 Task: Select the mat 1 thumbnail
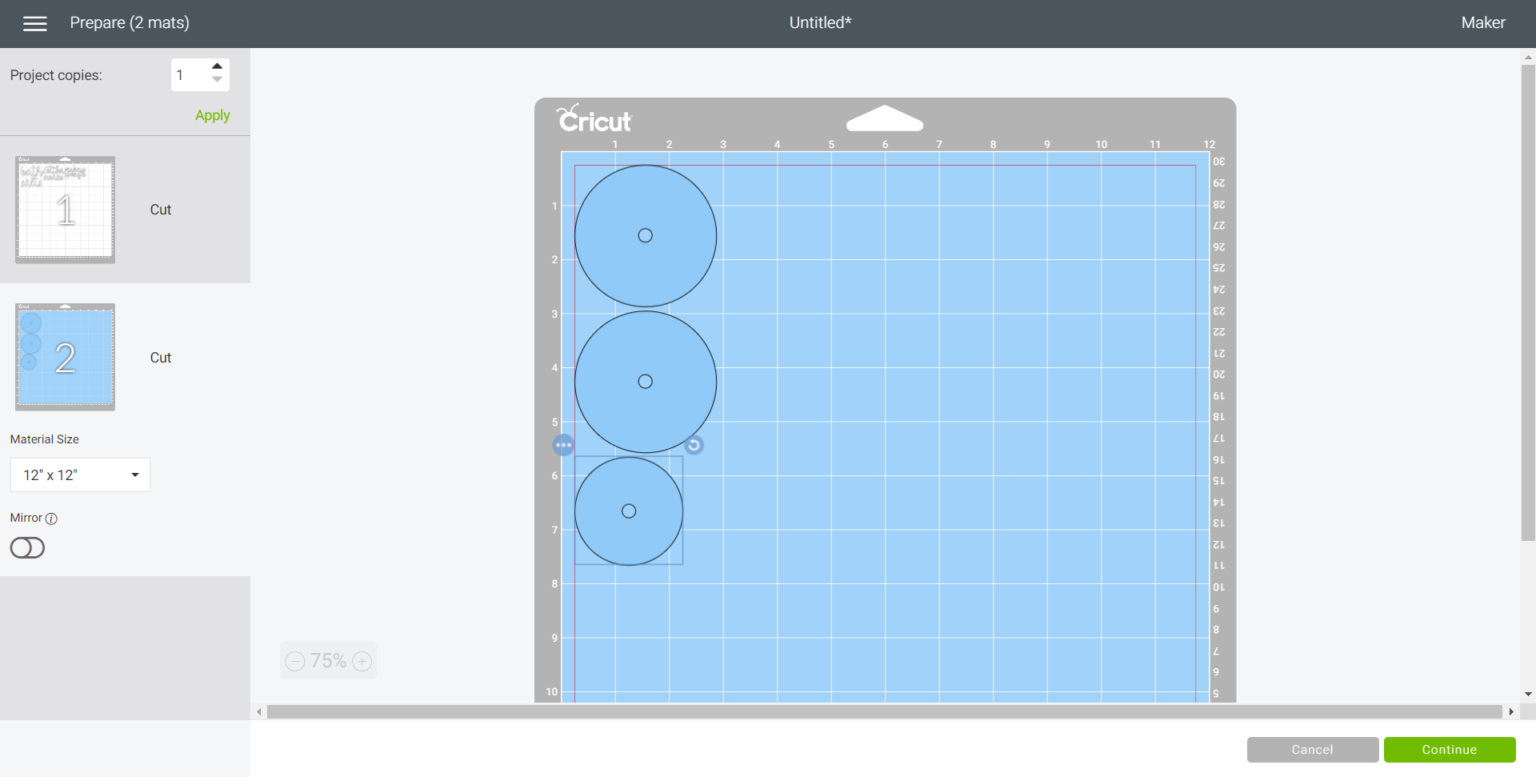point(65,210)
